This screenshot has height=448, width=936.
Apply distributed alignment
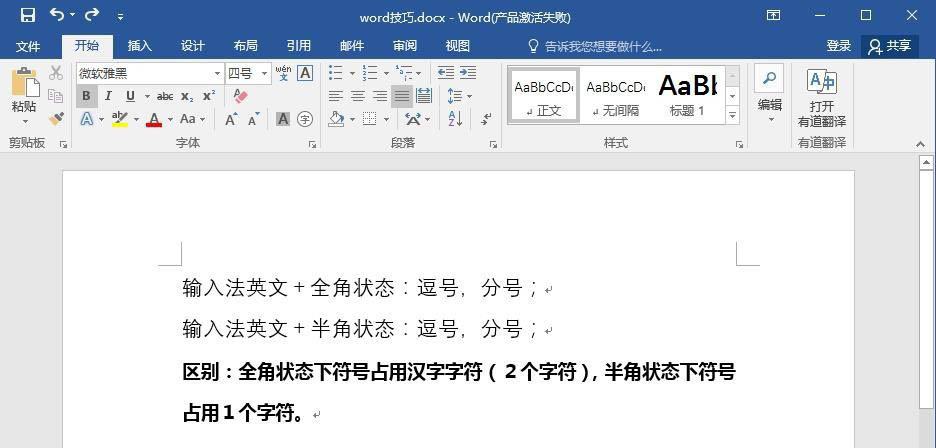point(424,96)
